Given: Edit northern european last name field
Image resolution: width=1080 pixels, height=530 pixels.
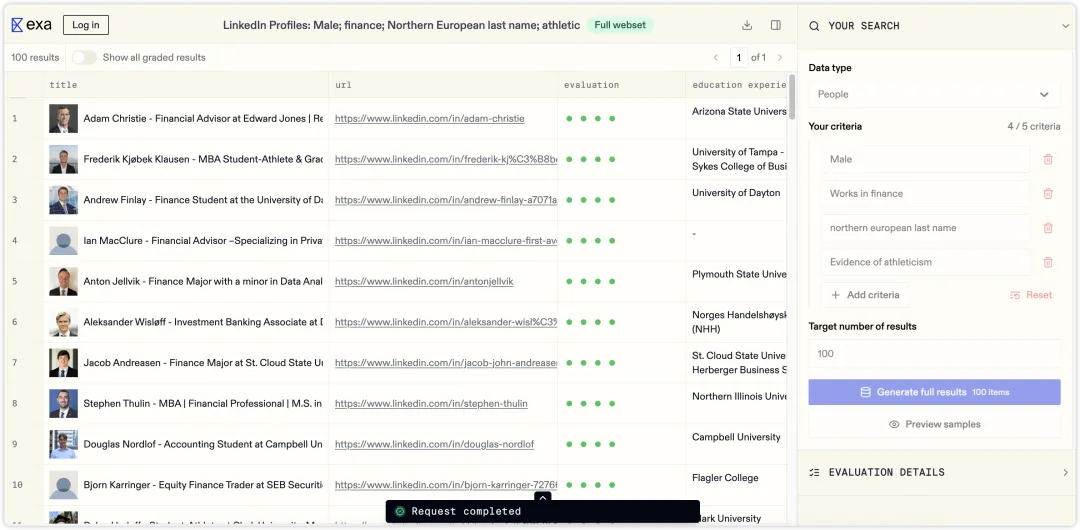Looking at the screenshot, I should click(x=926, y=228).
